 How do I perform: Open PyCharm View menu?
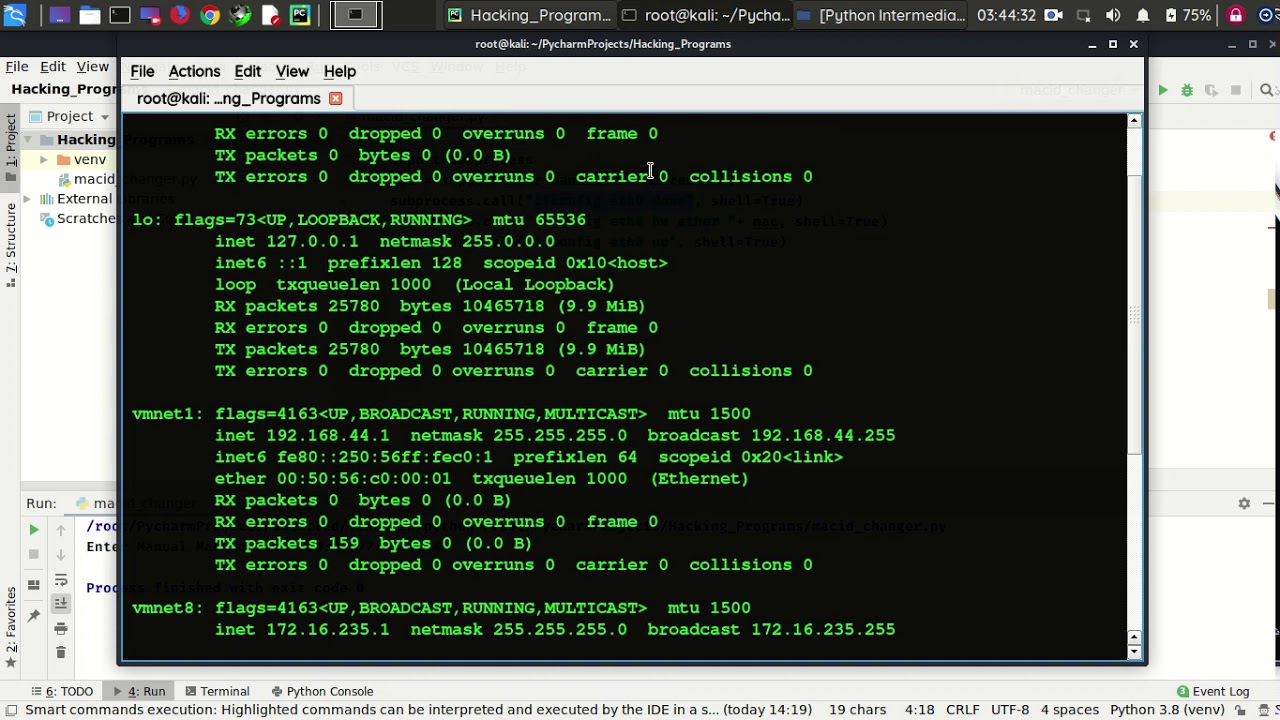[x=93, y=66]
